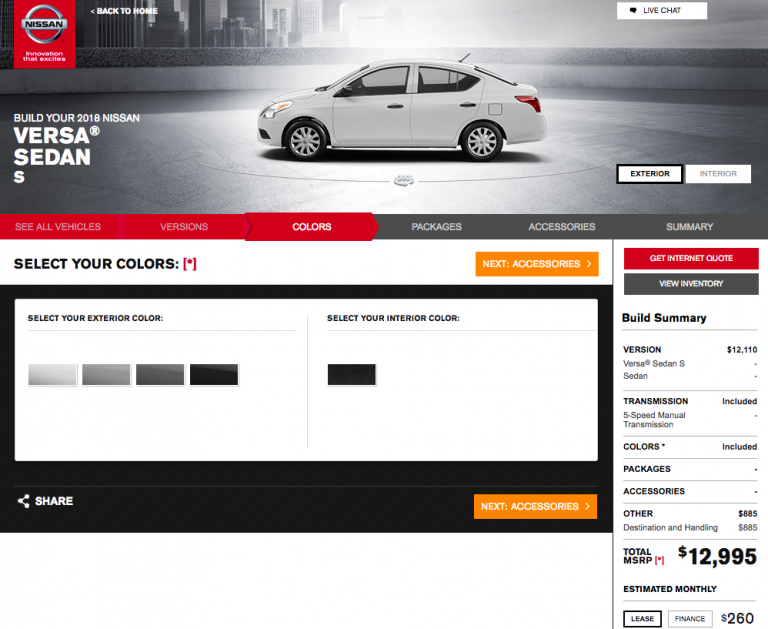Click the $260 estimated monthly amount
The height and width of the screenshot is (629, 768).
pos(737,619)
